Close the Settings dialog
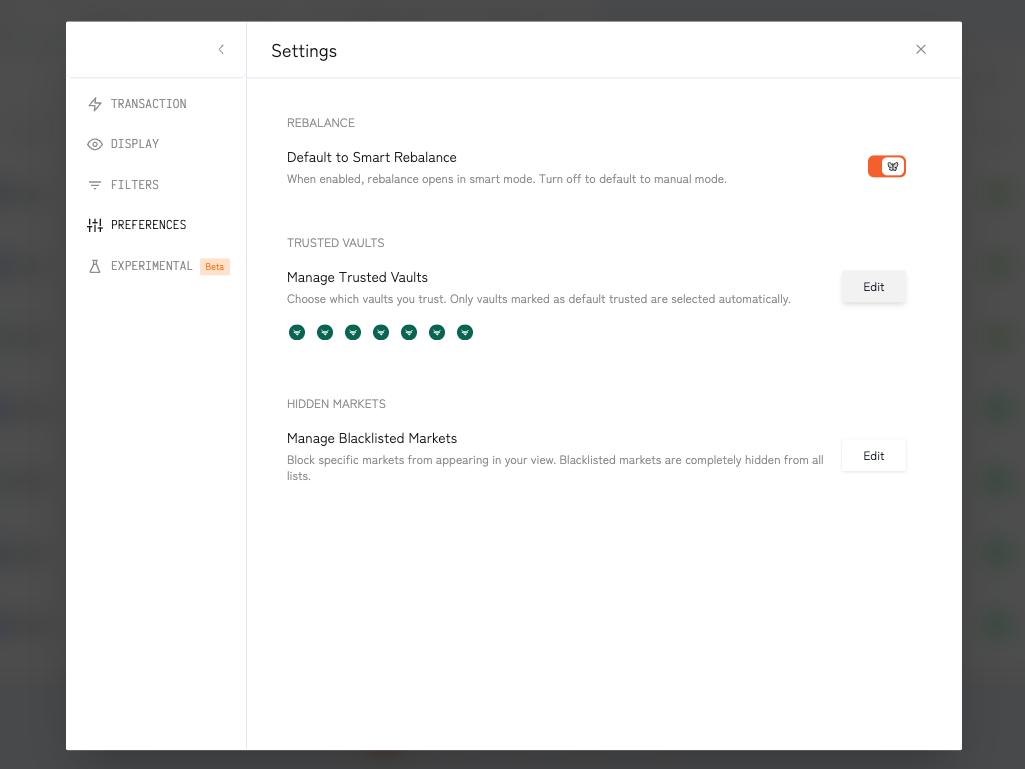The width and height of the screenshot is (1025, 769). (920, 50)
